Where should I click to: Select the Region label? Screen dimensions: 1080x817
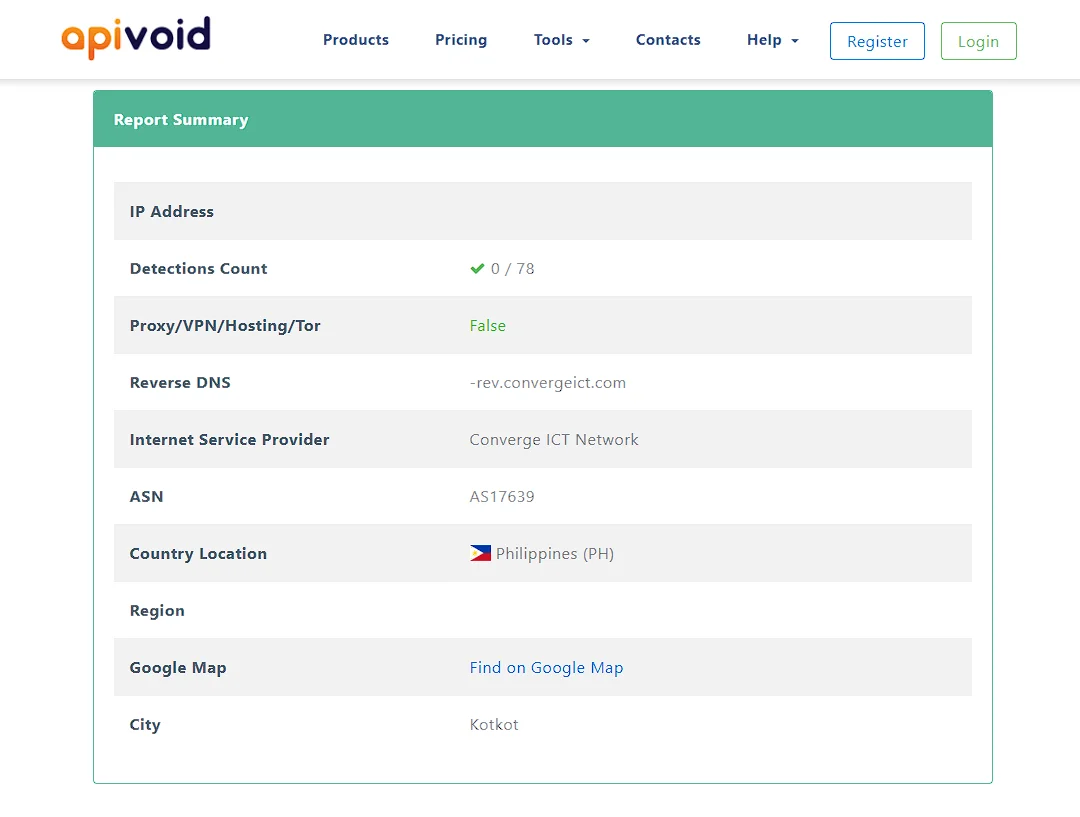click(x=157, y=611)
